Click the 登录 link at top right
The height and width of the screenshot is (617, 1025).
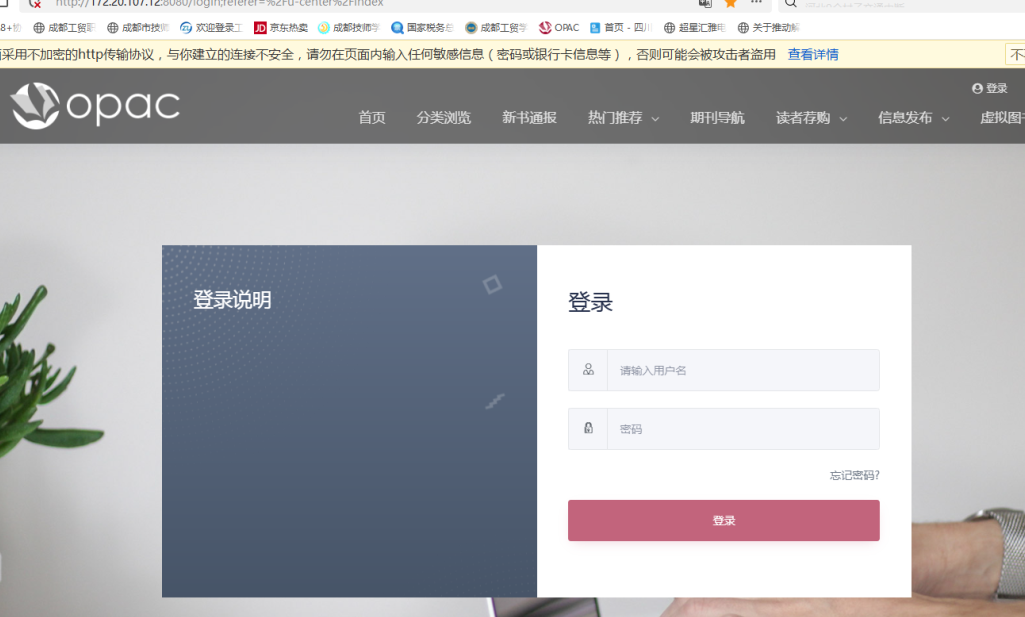click(996, 88)
